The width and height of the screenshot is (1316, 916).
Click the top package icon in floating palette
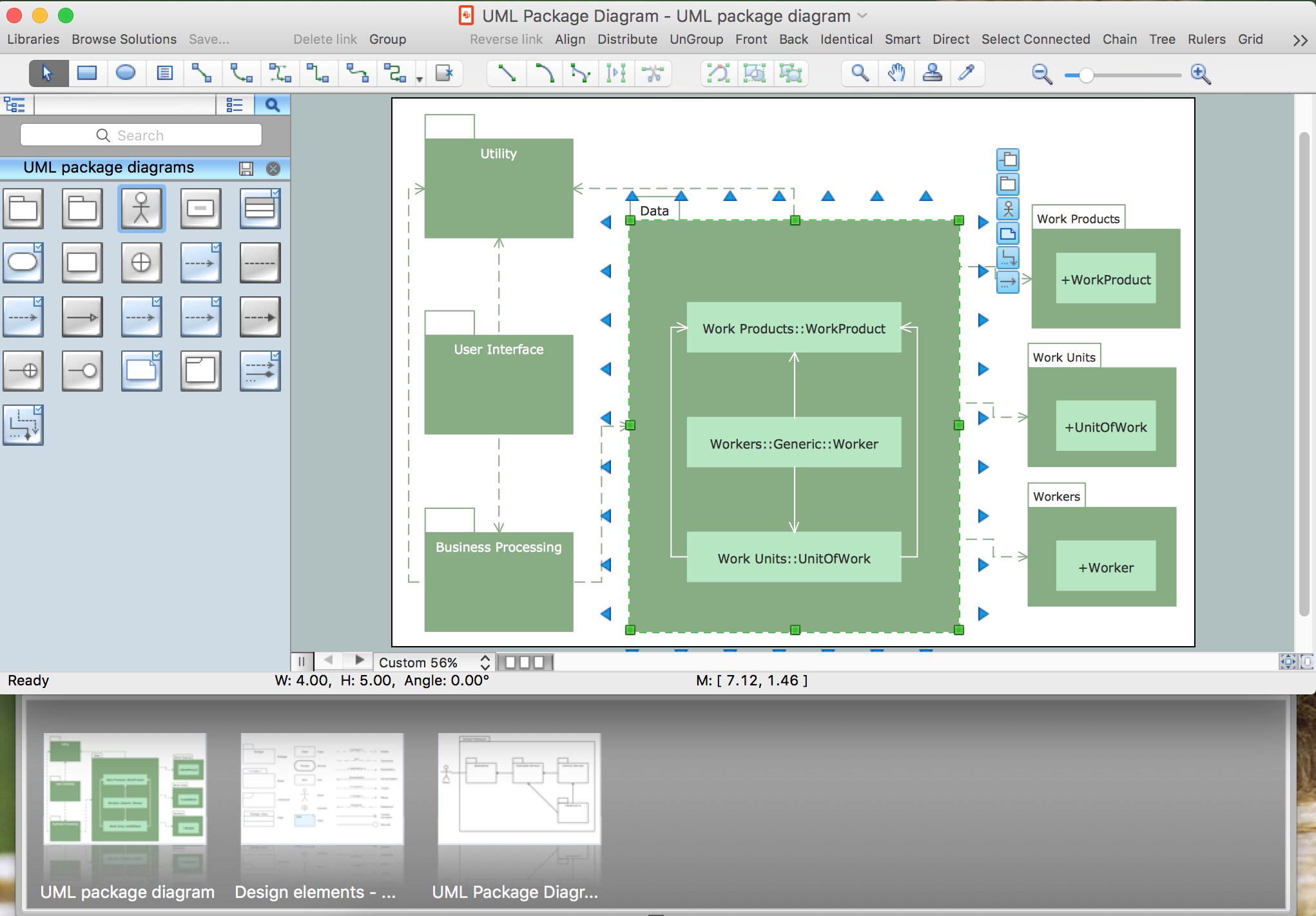1008,159
